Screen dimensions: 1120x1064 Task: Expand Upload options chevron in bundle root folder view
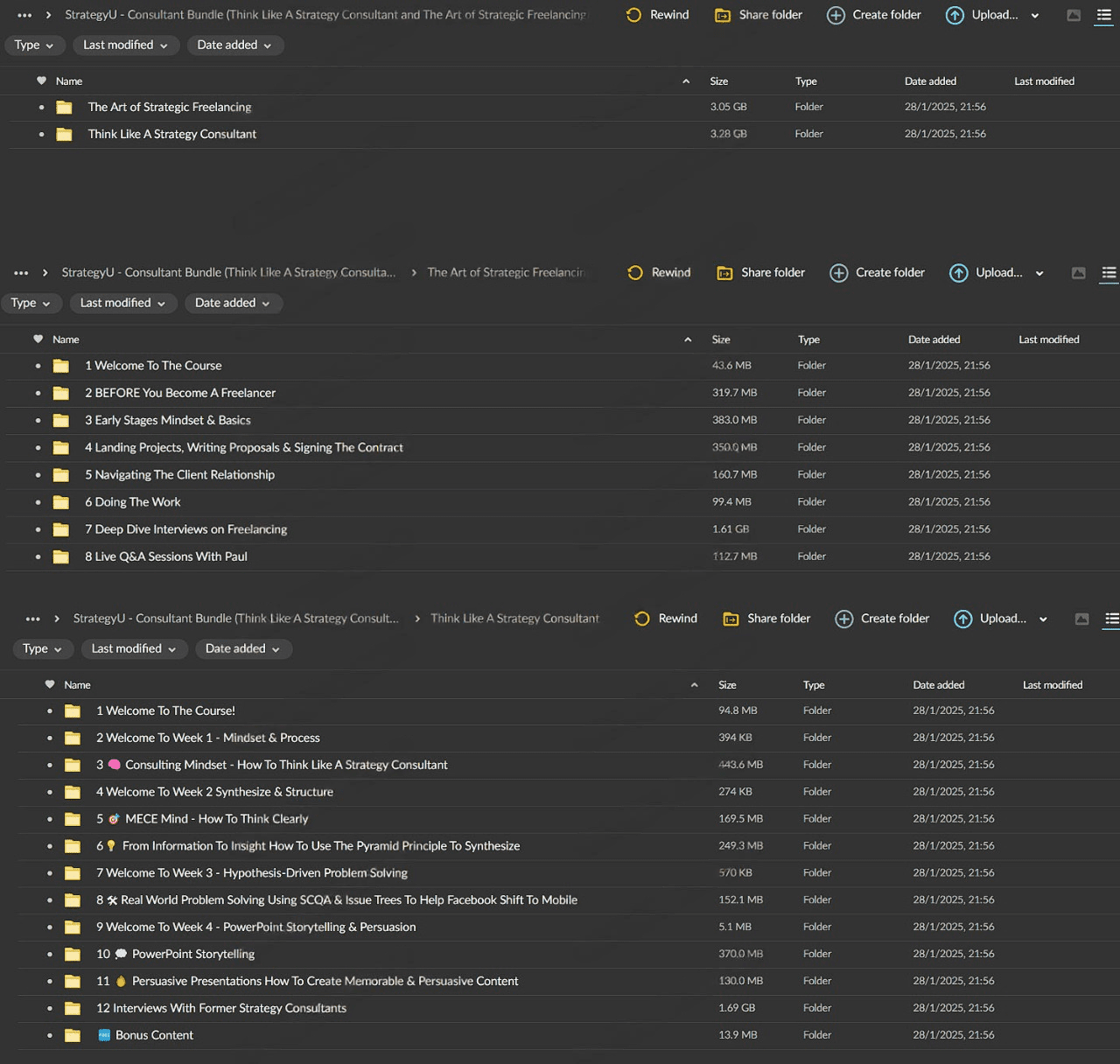(x=1035, y=16)
